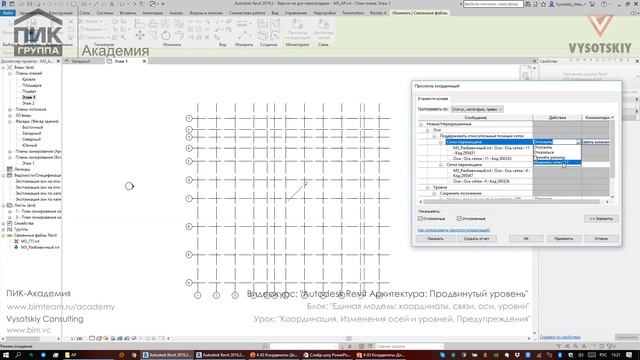Collapse the second Grid moved node
The height and width of the screenshot is (360, 640).
tap(441, 165)
